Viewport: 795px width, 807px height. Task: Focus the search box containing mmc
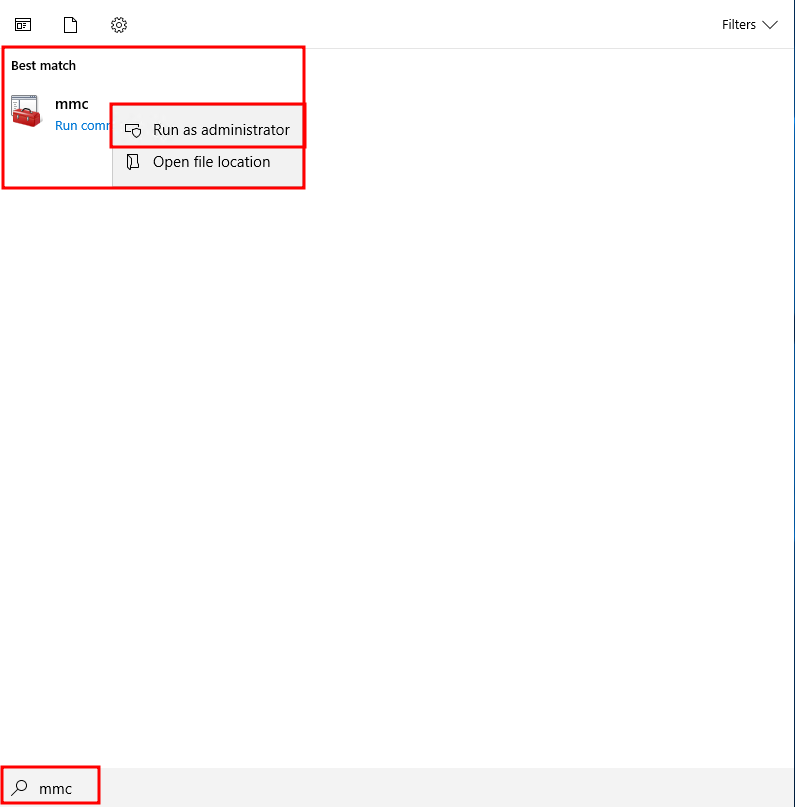click(56, 789)
